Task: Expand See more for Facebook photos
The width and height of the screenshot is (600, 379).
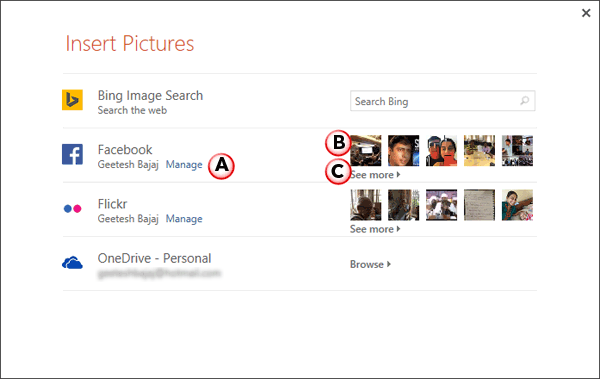Action: coord(375,175)
